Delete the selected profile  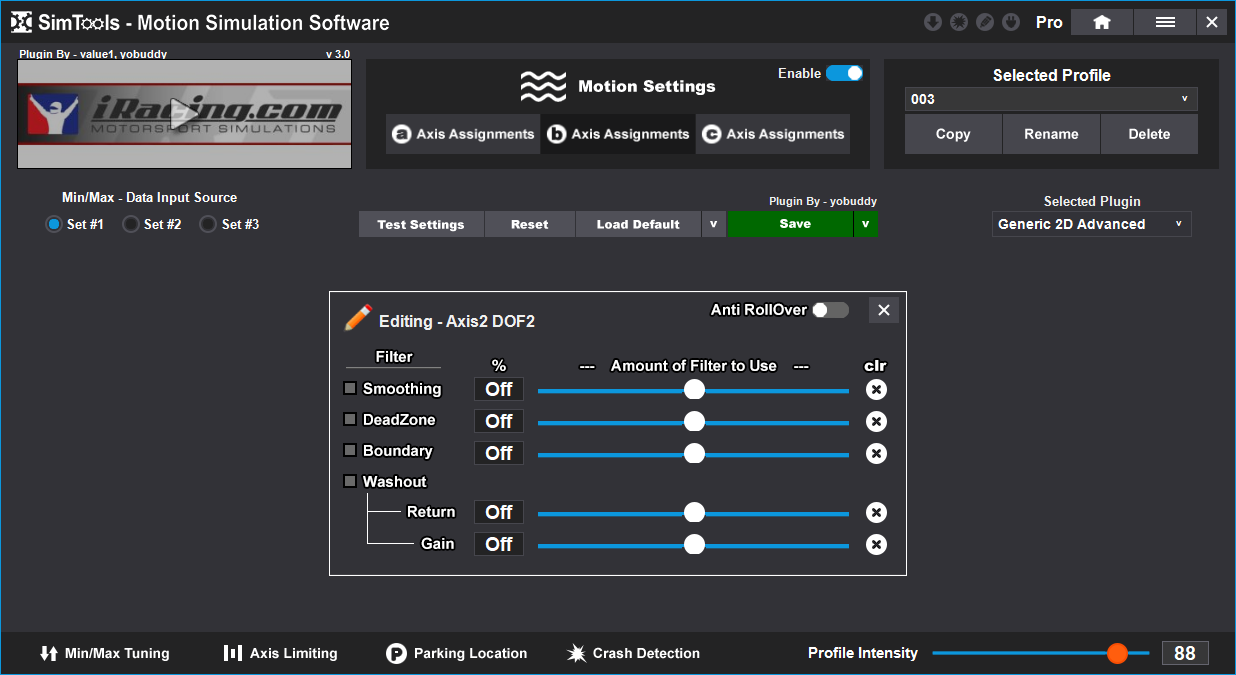click(1149, 134)
